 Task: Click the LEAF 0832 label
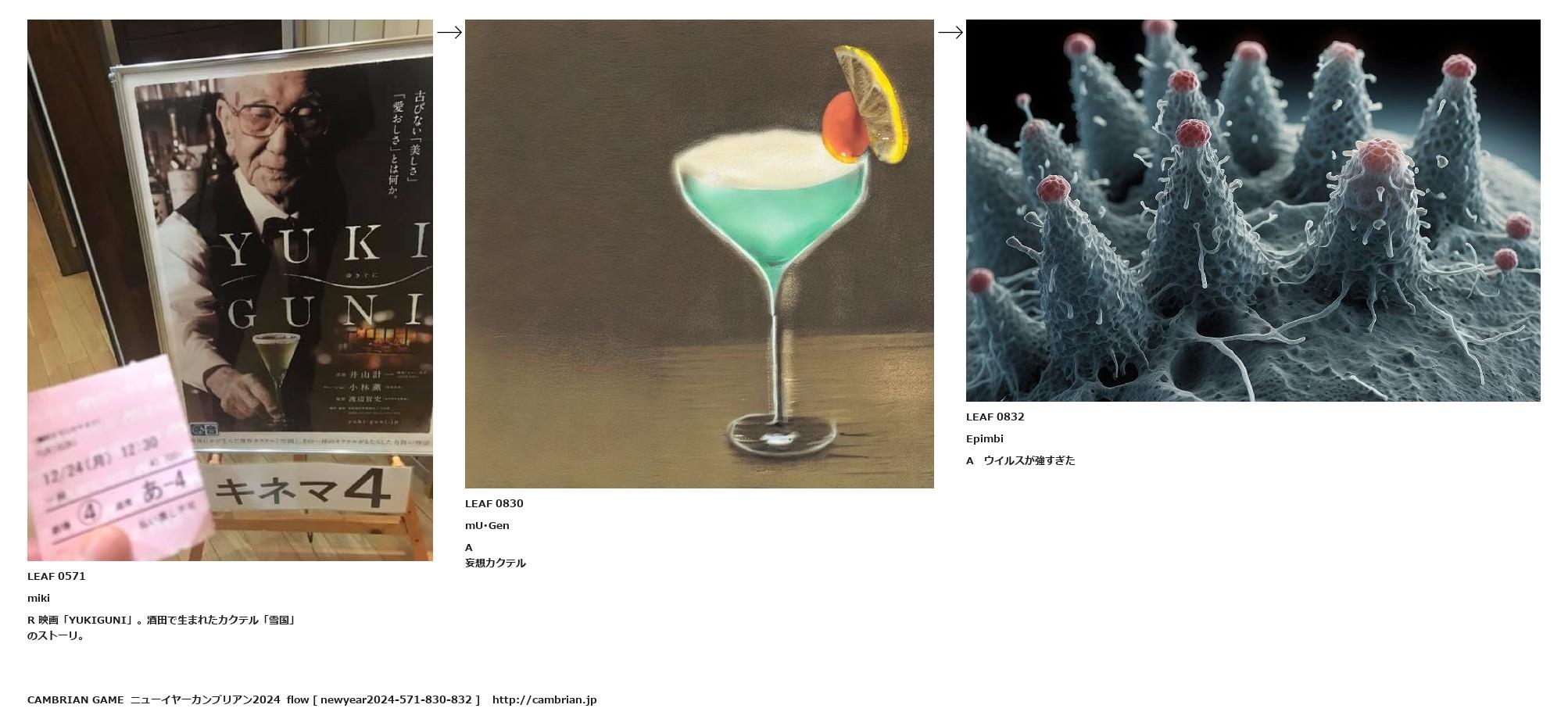(x=995, y=417)
